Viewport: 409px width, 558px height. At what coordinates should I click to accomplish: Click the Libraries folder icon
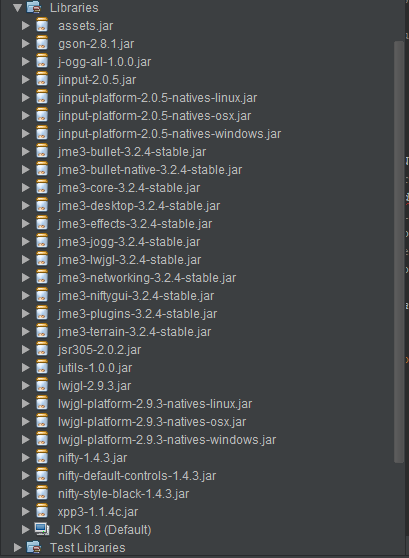click(34, 7)
